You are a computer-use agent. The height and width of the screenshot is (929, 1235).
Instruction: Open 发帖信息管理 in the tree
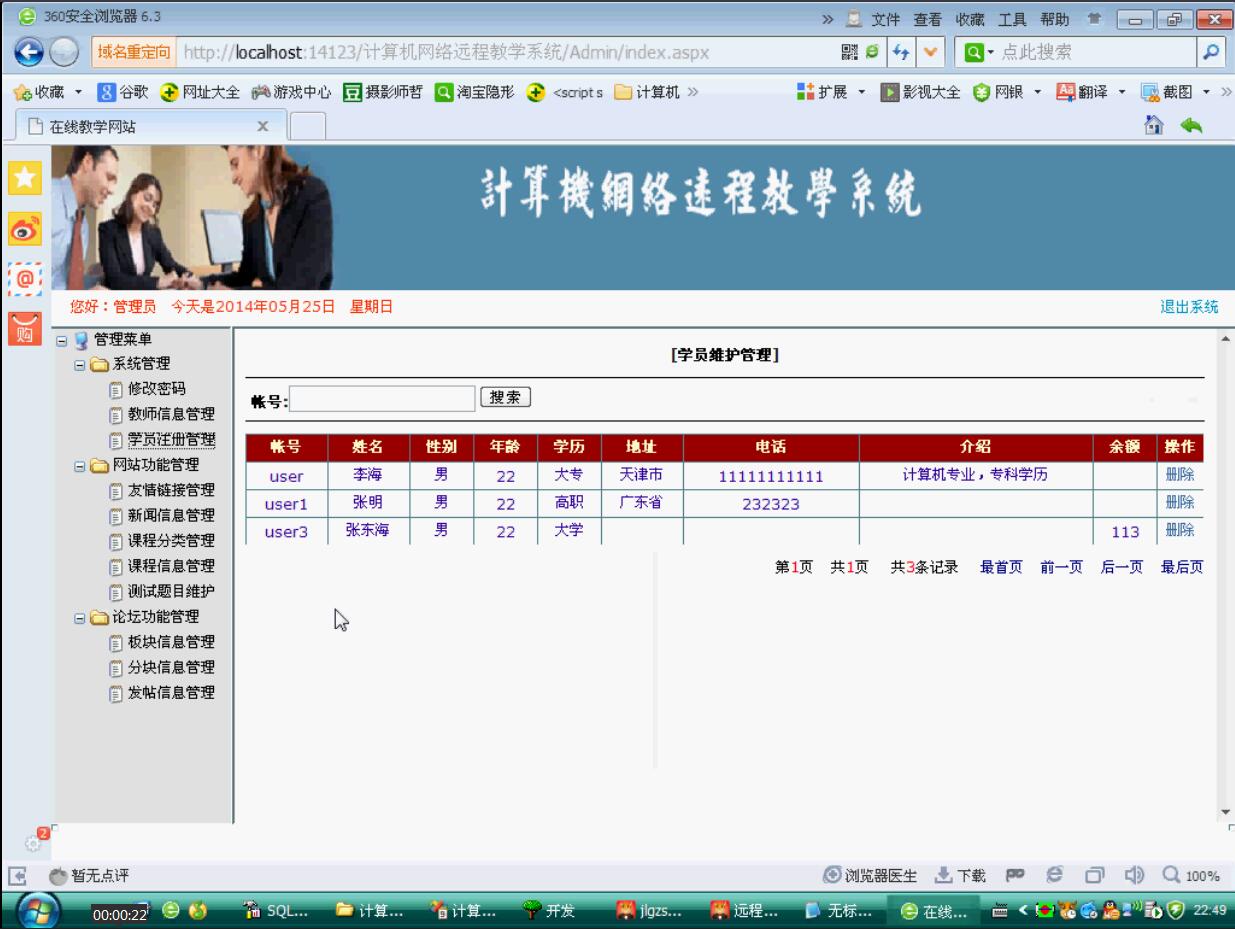(x=171, y=693)
